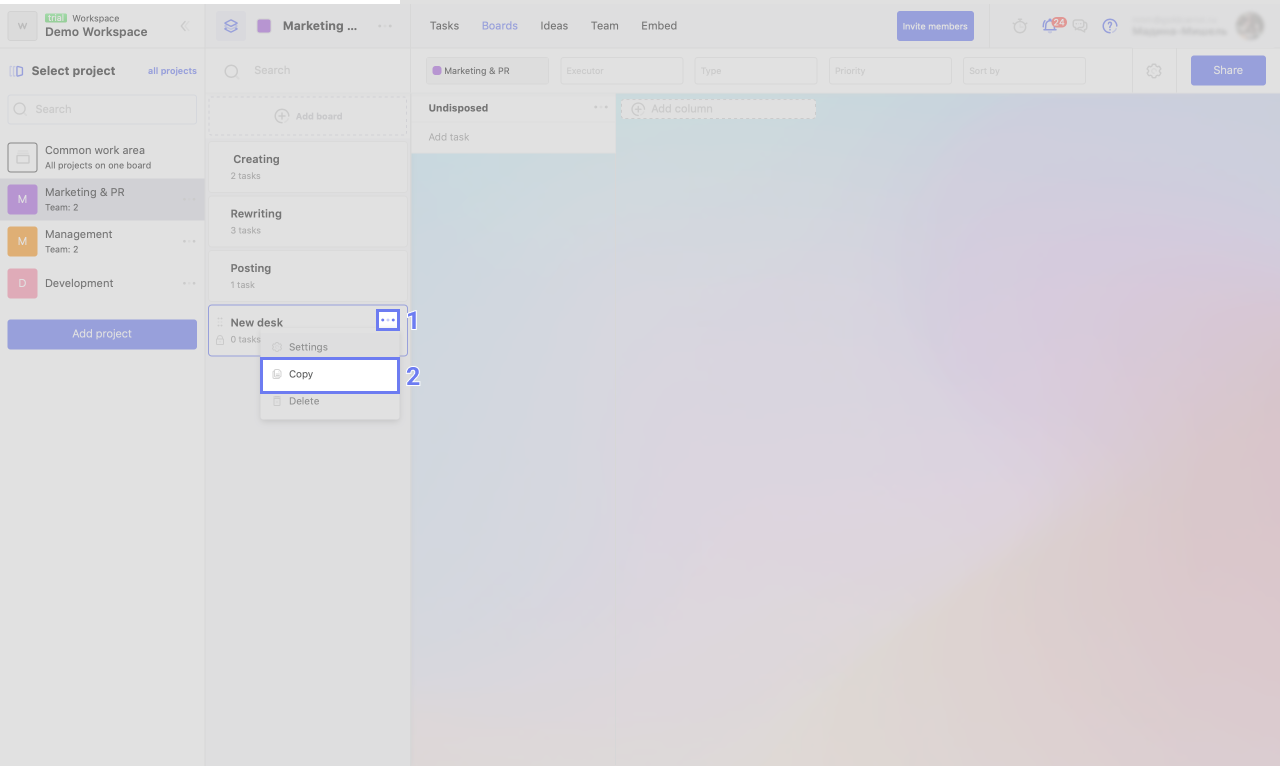Viewport: 1280px width, 766px height.
Task: Expand the Priority filter dropdown
Action: (x=889, y=71)
